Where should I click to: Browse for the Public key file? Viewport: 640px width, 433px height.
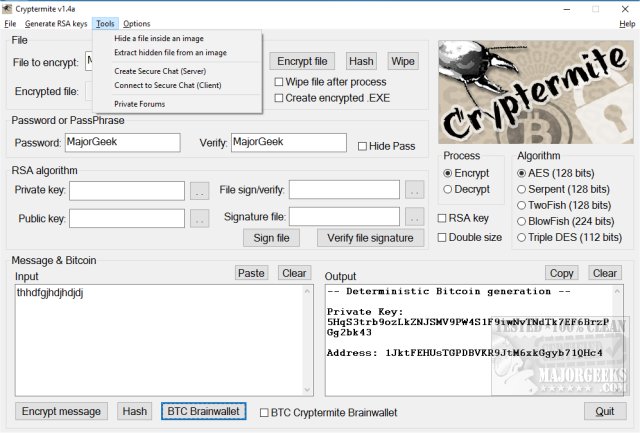point(200,218)
